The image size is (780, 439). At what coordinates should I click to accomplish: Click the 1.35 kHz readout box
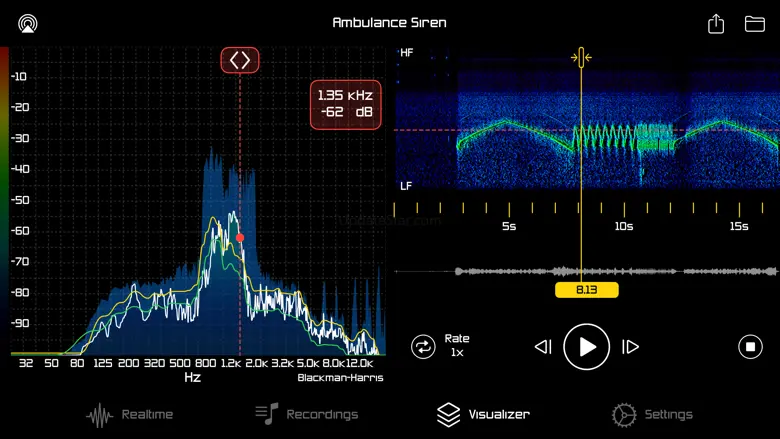click(346, 104)
